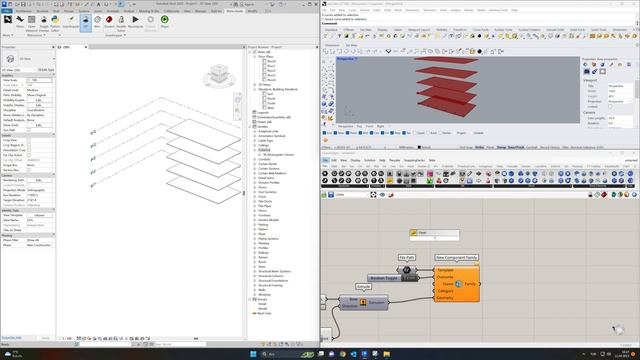640x360 pixels.
Task: Open the Curve menu in Rhino
Action: (x=353, y=10)
